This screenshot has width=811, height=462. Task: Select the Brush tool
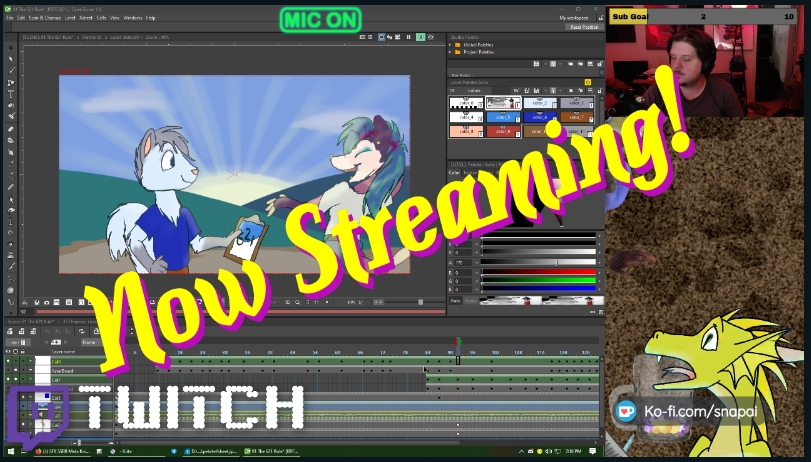coord(11,71)
